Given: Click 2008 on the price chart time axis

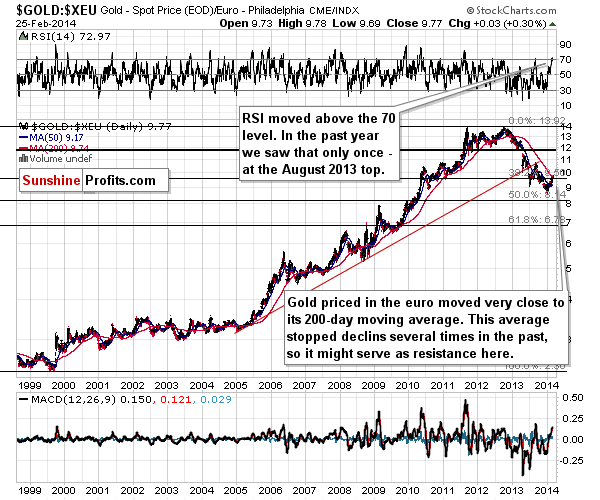Looking at the screenshot, I should click(339, 386).
